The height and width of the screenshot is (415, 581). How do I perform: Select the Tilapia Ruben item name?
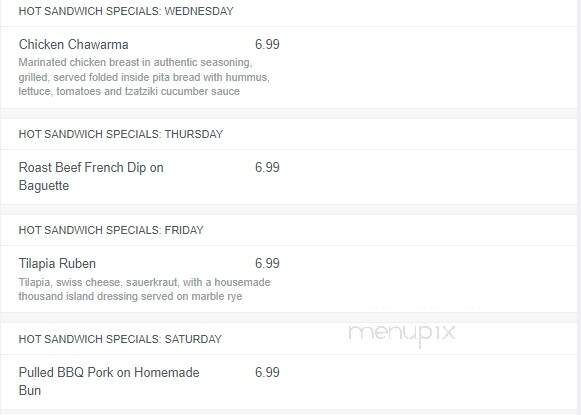click(57, 263)
